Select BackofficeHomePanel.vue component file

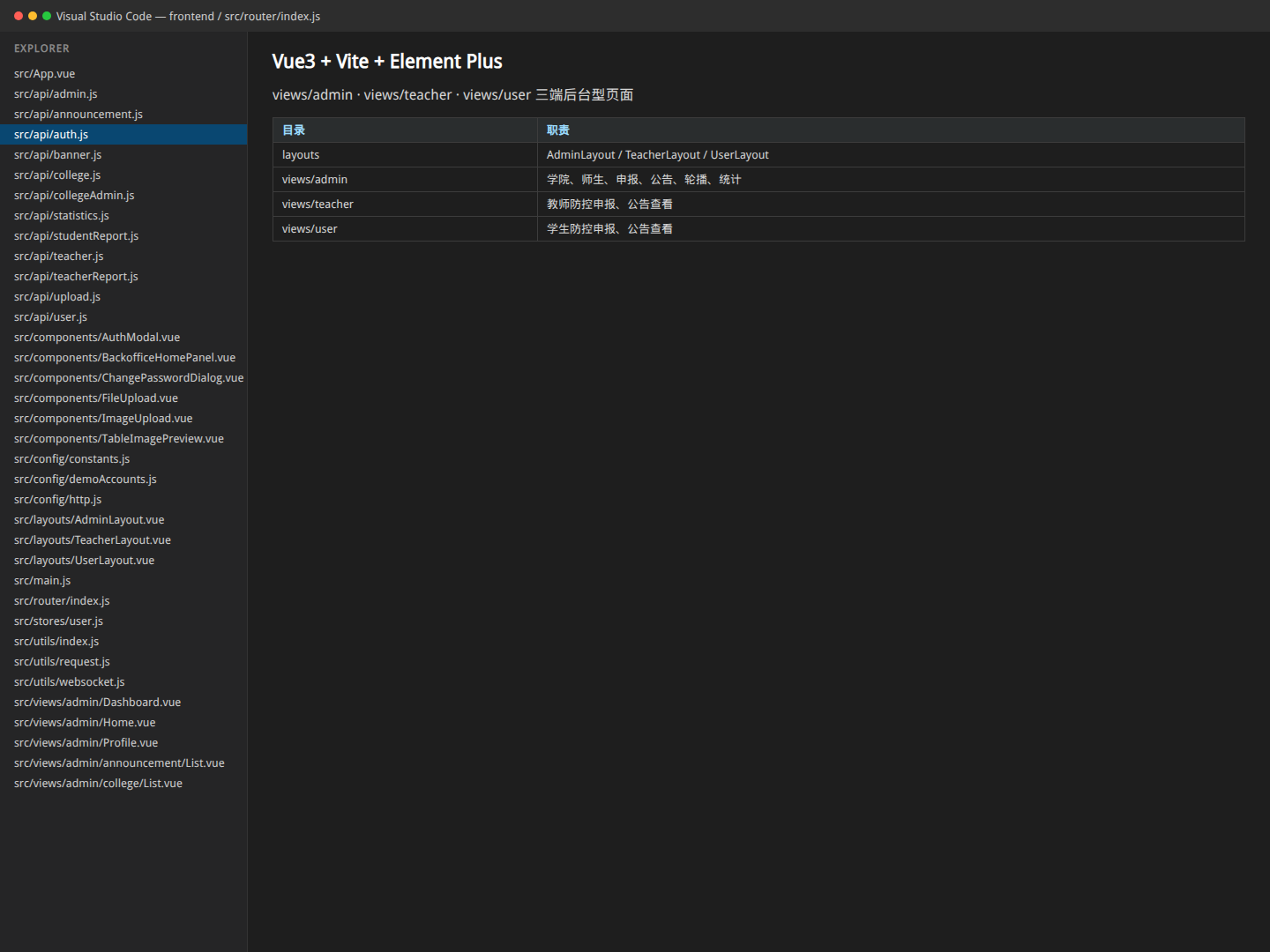point(123,358)
